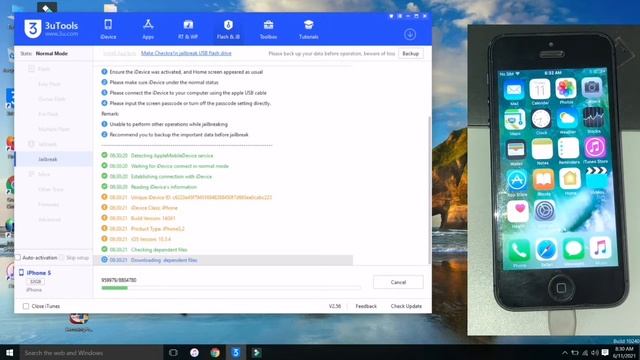Open the Apps section
The width and height of the screenshot is (640, 360).
(148, 29)
